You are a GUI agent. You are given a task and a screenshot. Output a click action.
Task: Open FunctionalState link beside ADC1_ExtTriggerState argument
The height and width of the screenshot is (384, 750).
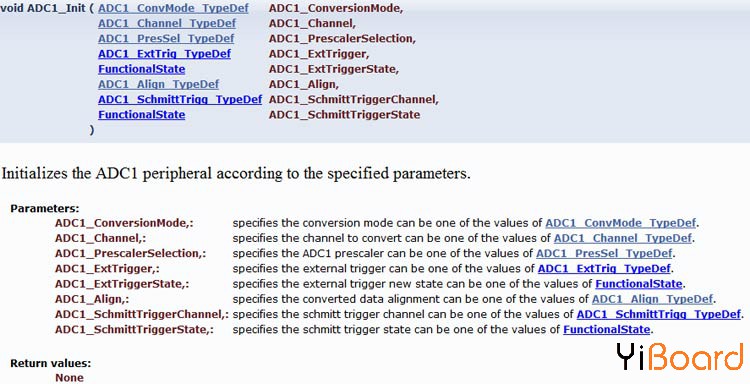142,69
